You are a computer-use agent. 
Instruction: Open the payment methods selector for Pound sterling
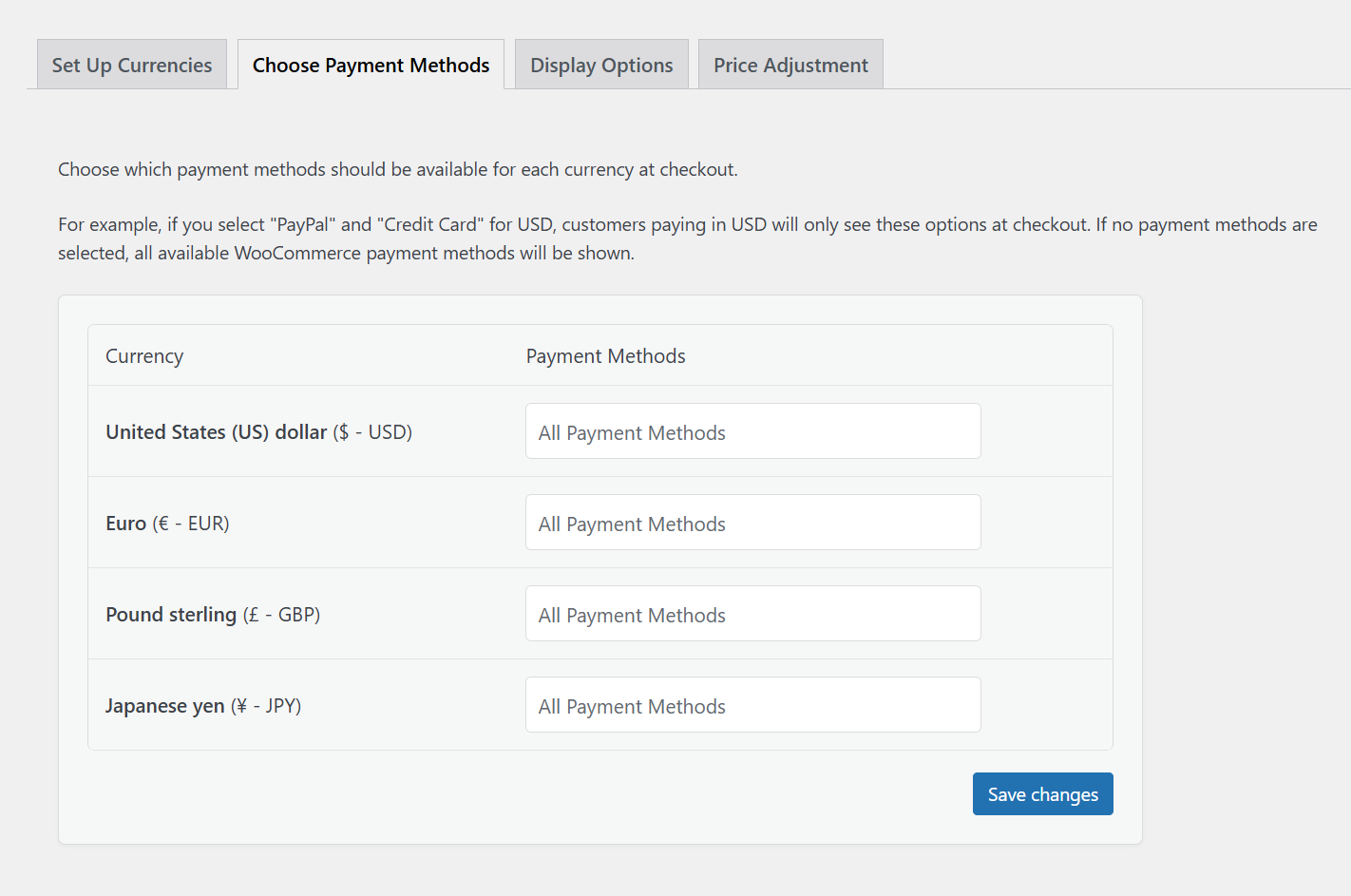pos(752,613)
